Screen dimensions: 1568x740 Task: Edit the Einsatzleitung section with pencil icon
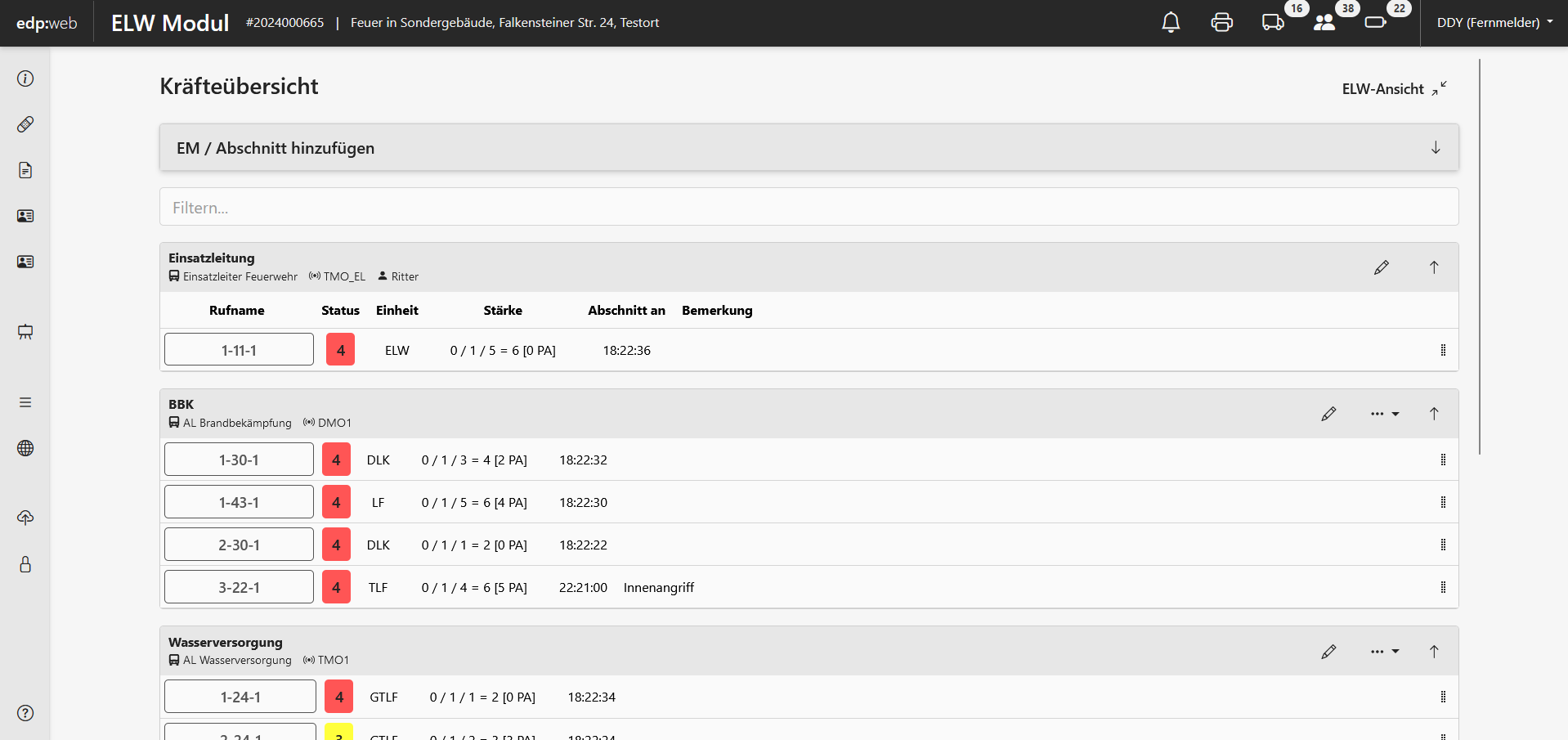(1382, 267)
